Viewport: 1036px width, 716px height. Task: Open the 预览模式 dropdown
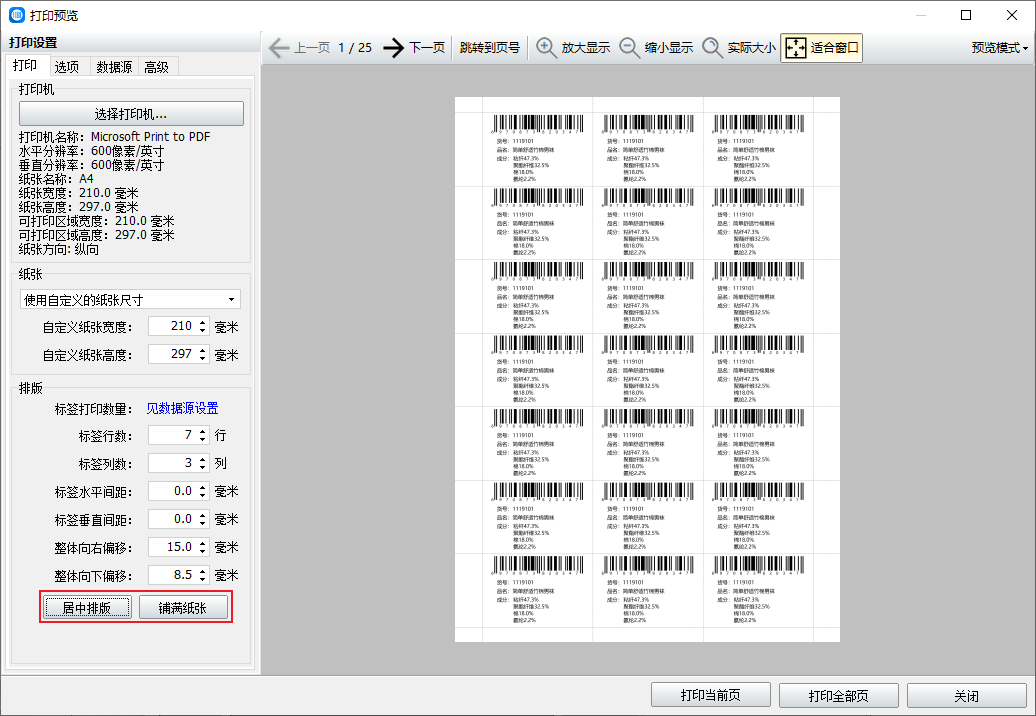click(1000, 48)
